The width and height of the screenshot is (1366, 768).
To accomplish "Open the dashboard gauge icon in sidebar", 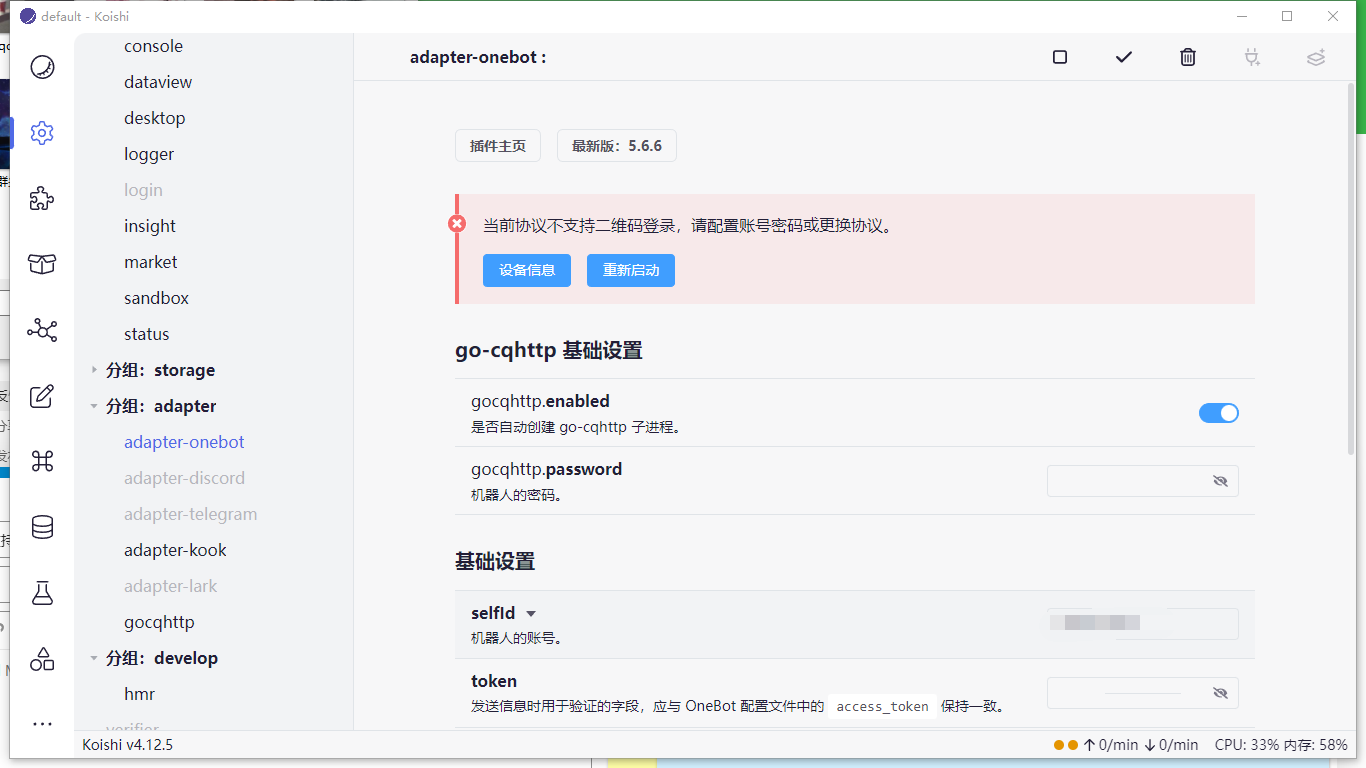I will click(42, 67).
